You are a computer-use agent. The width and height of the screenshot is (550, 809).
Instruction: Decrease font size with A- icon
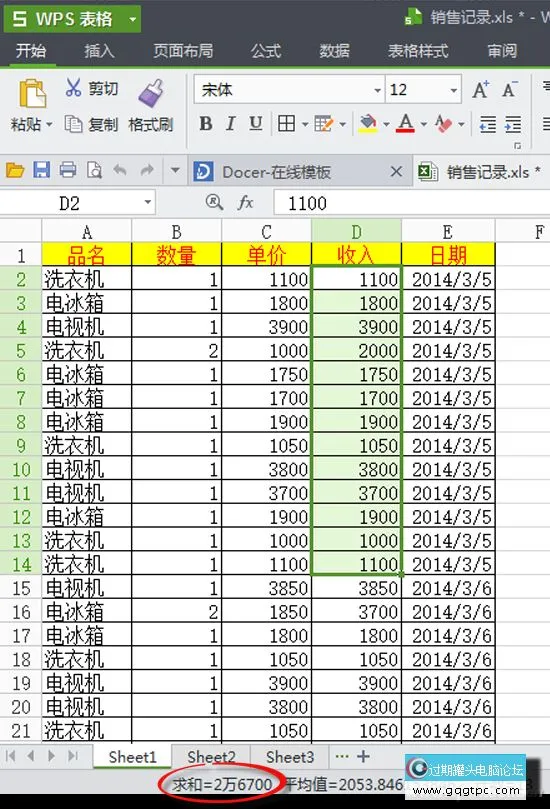[x=510, y=90]
